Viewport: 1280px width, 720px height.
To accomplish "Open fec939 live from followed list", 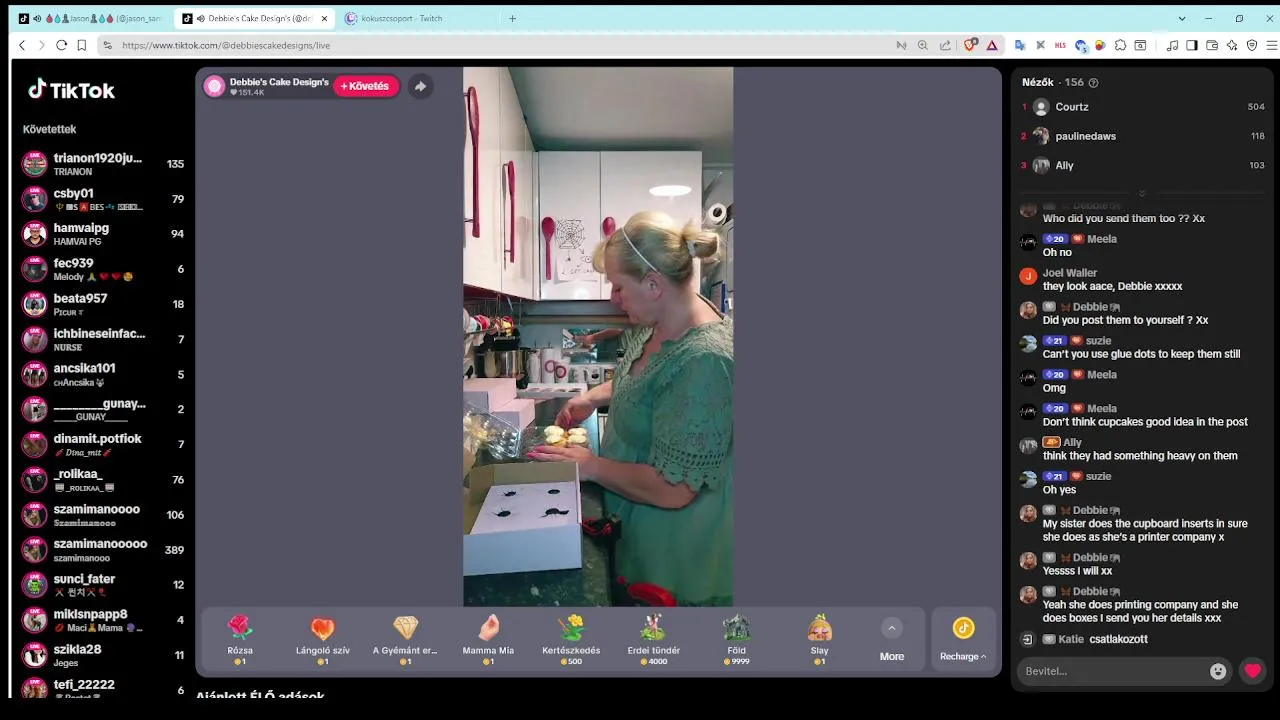I will tap(104, 269).
